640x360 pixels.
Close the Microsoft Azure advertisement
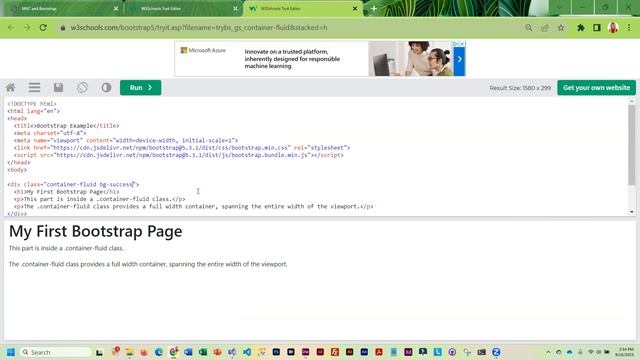(462, 44)
